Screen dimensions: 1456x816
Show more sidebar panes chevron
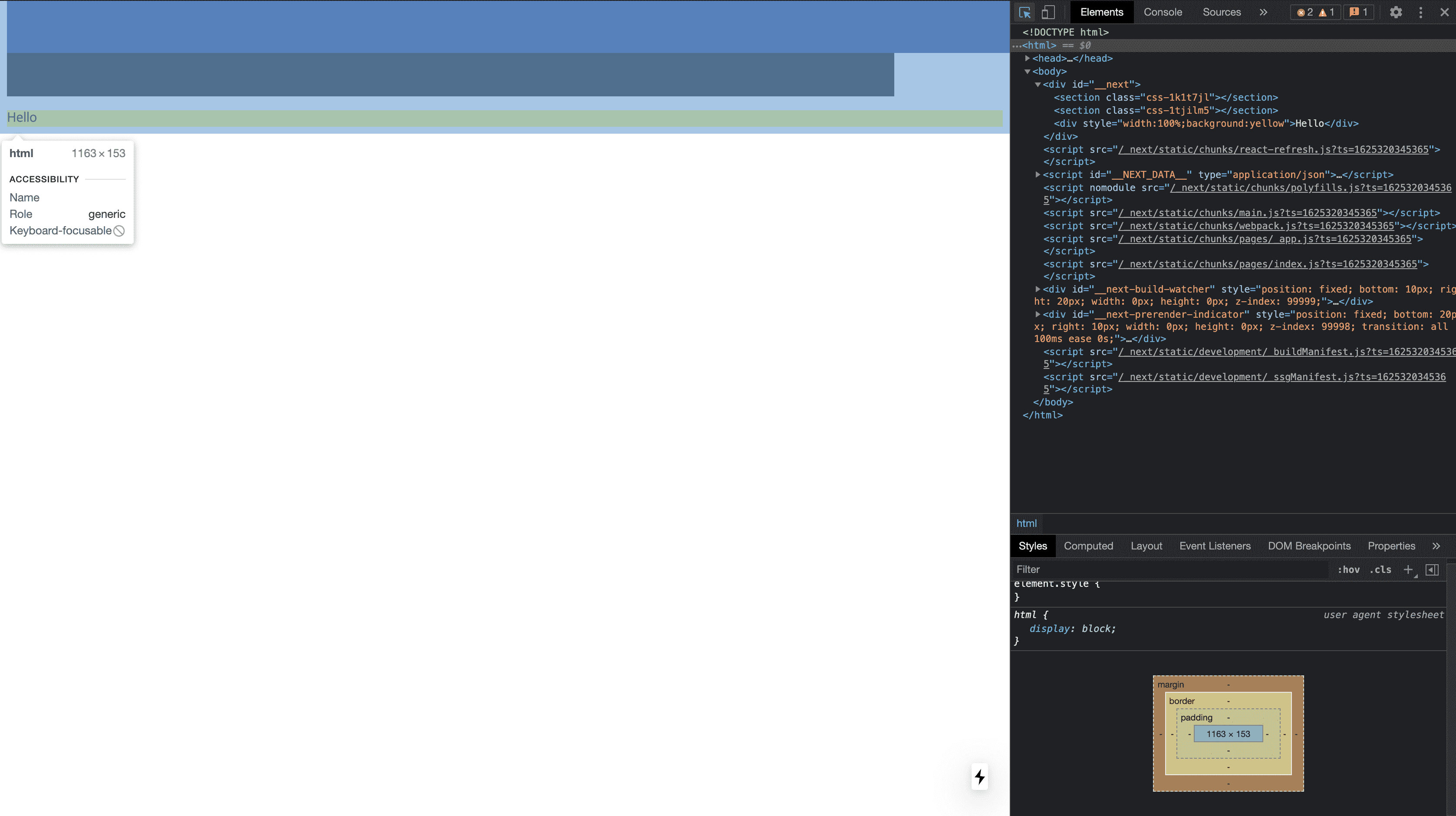[1436, 546]
